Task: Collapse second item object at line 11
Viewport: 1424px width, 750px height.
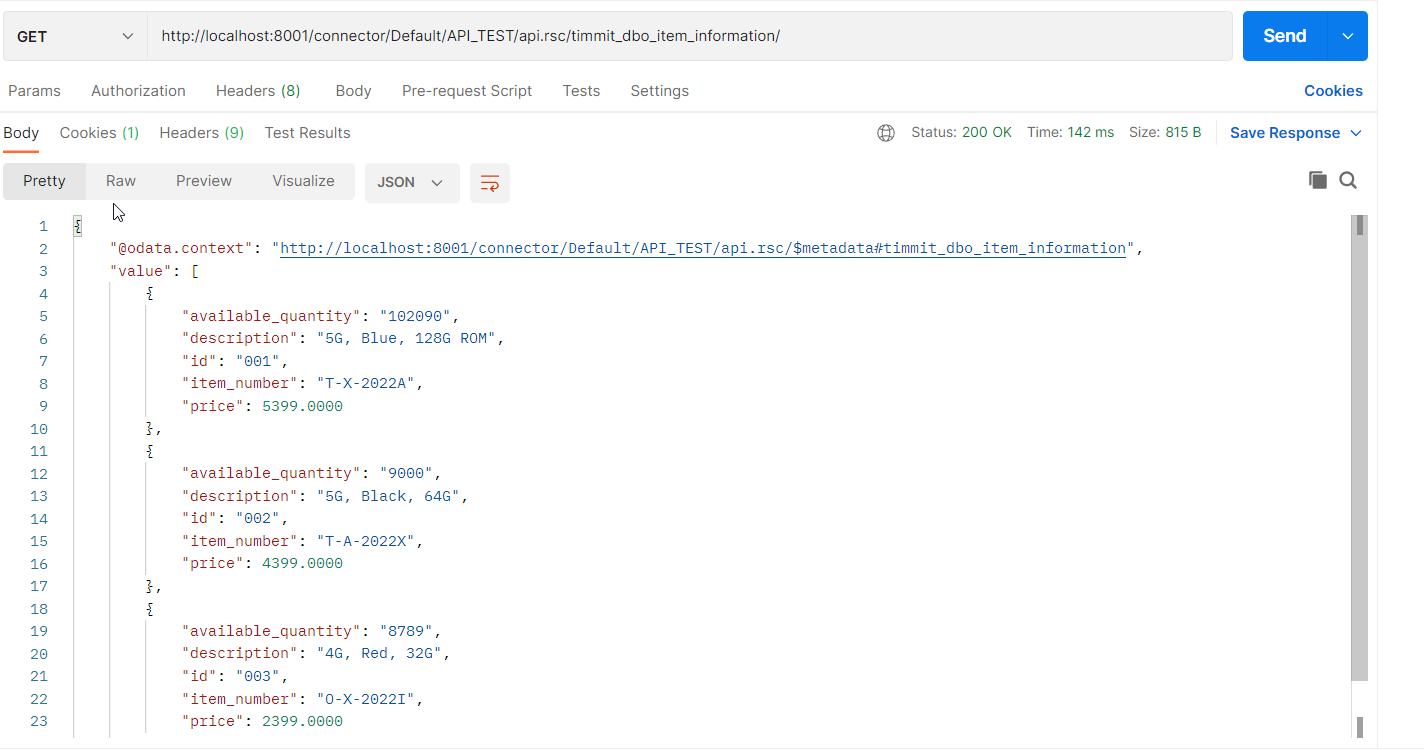Action: pos(149,451)
